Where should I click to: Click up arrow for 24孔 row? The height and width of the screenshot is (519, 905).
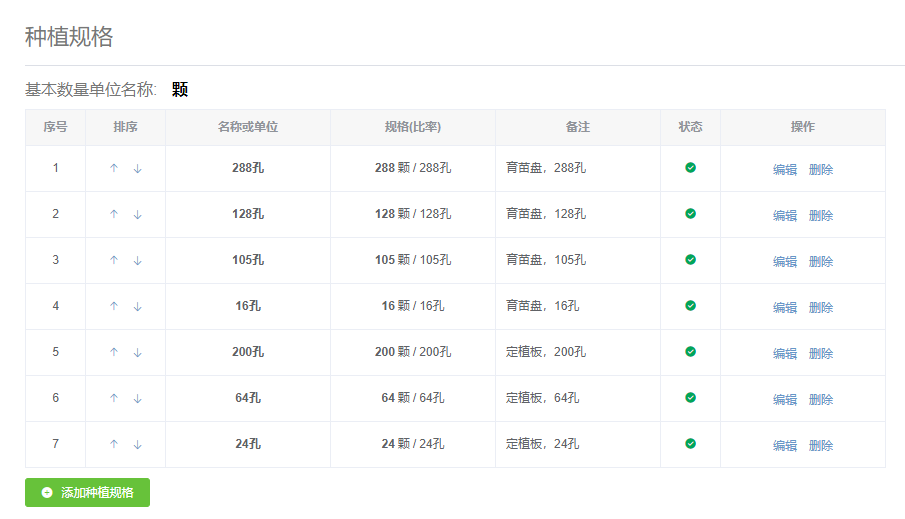(x=114, y=444)
